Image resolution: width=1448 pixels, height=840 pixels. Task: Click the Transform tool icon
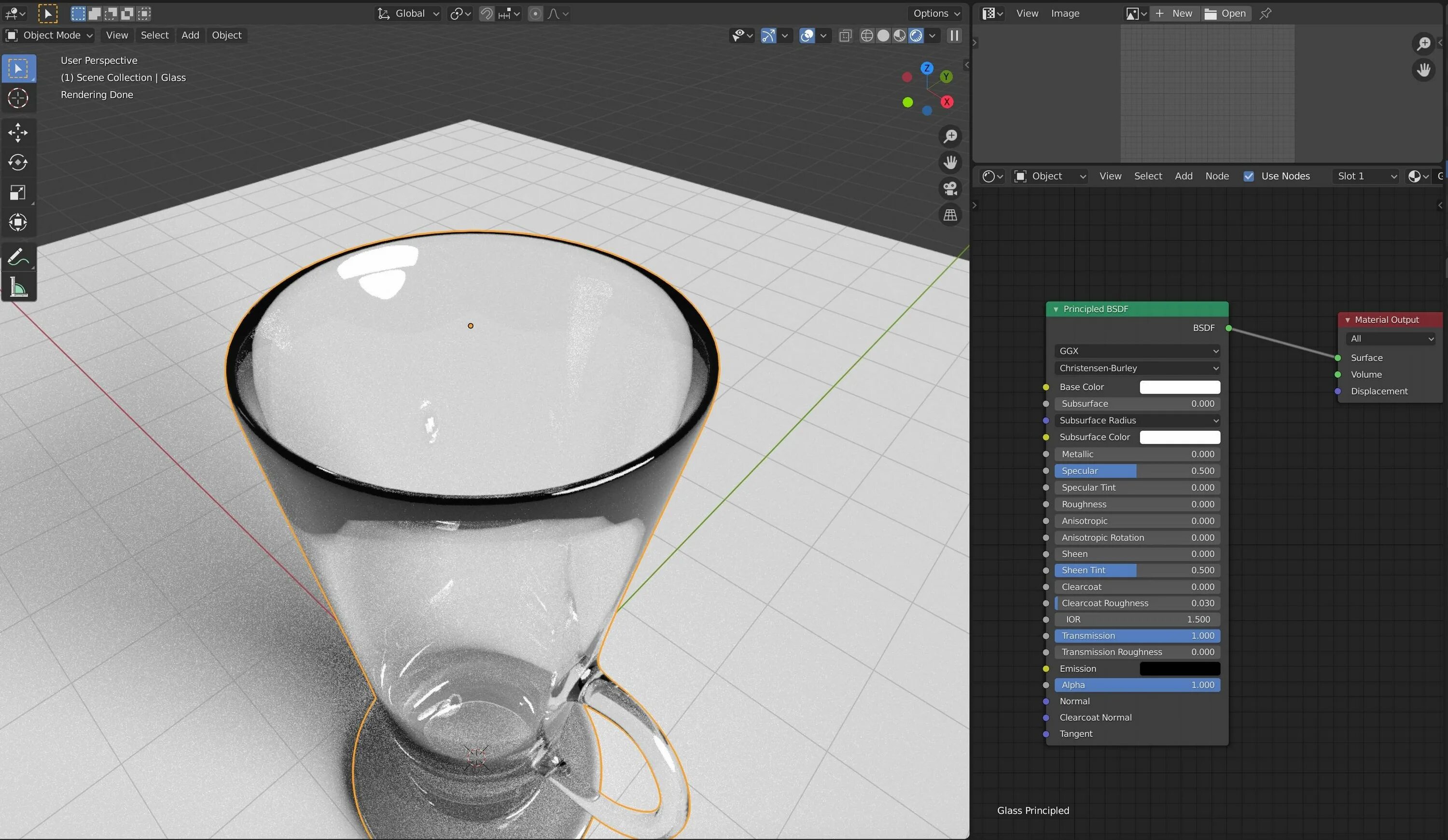(18, 222)
